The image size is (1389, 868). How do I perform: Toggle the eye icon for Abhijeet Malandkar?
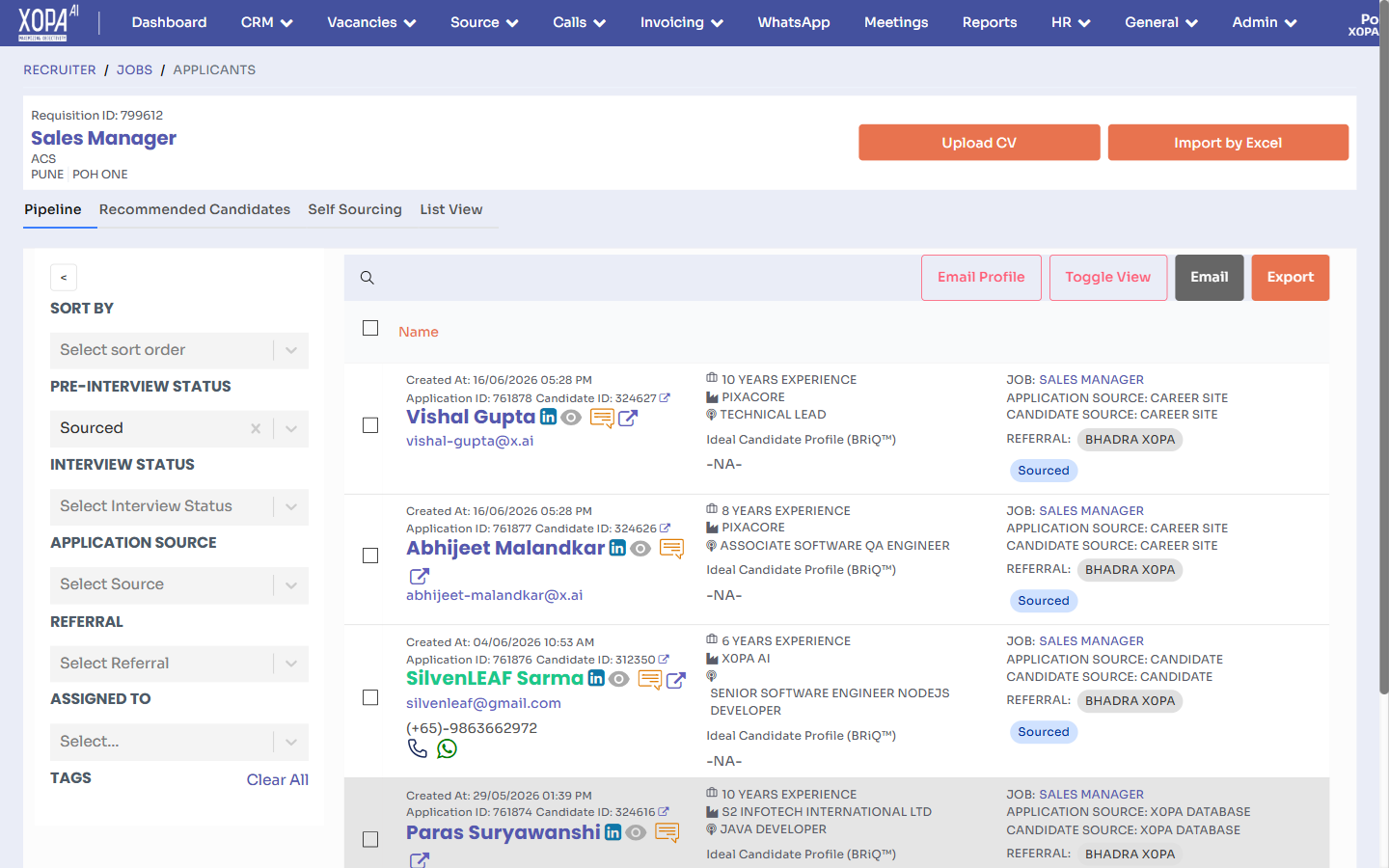click(x=640, y=549)
